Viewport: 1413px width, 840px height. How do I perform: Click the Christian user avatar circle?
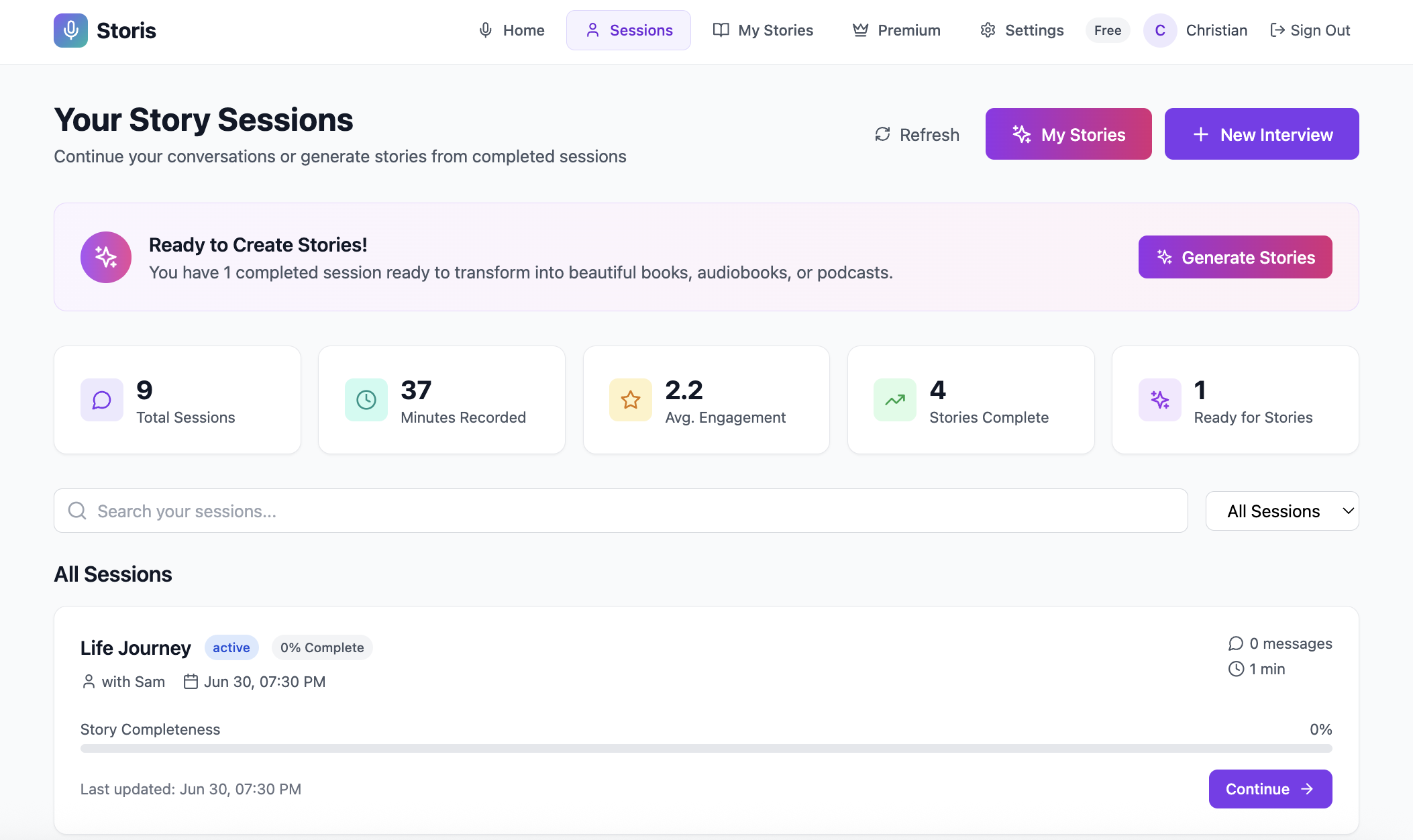(x=1160, y=30)
